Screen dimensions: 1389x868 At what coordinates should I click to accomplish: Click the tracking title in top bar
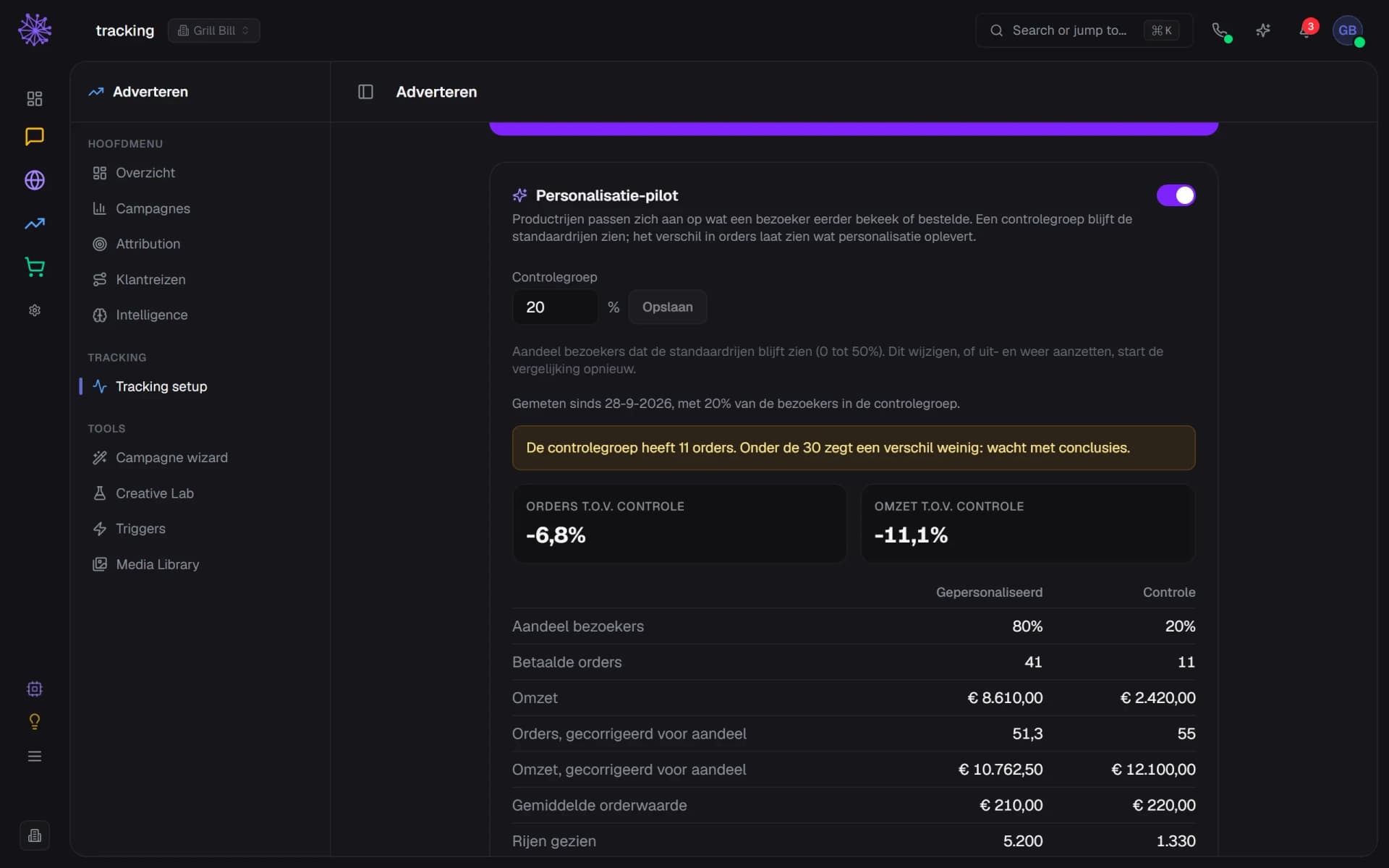point(124,30)
